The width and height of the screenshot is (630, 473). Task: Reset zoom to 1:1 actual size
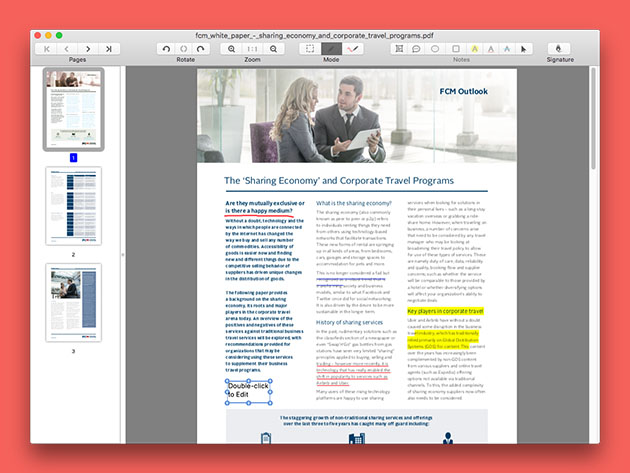pyautogui.click(x=252, y=48)
